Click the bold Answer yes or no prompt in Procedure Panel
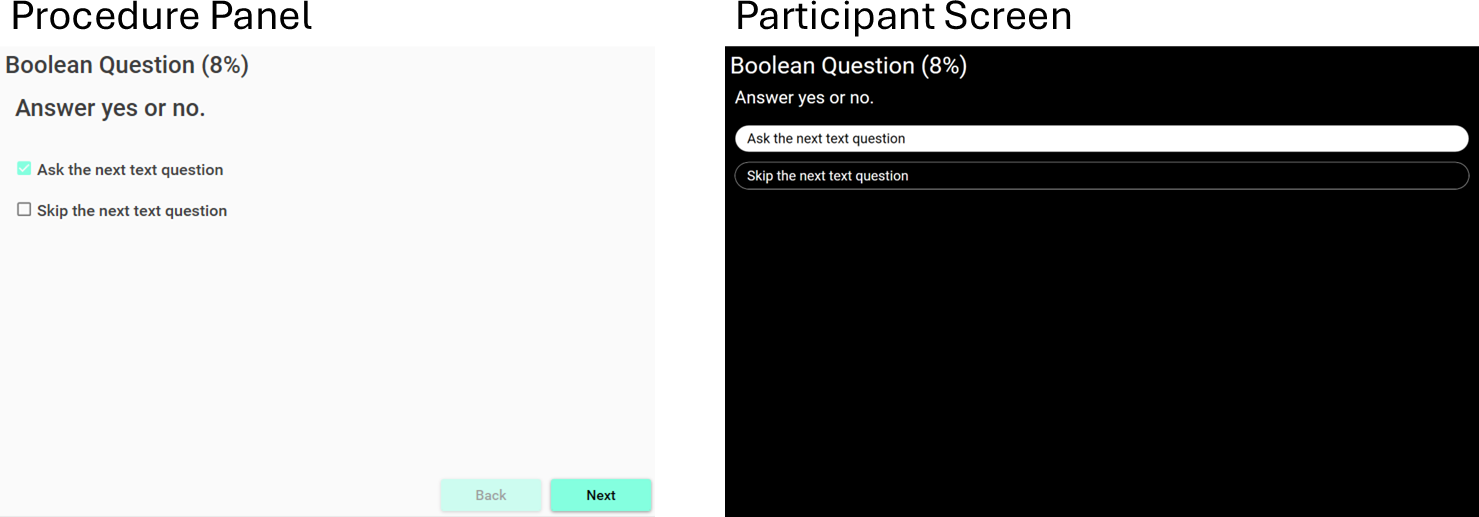 tap(110, 108)
